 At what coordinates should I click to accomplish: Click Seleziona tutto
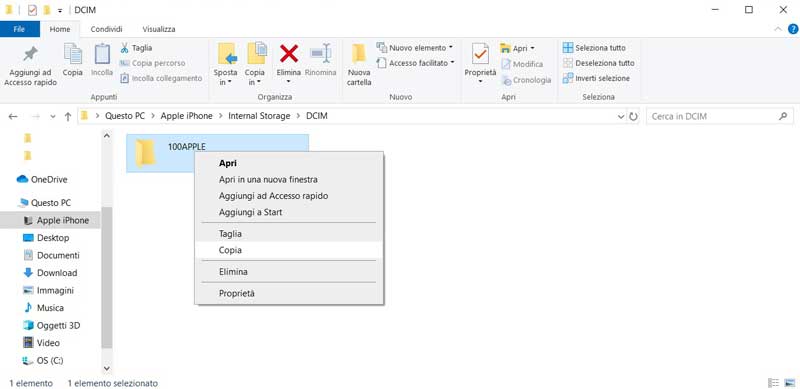pos(594,48)
